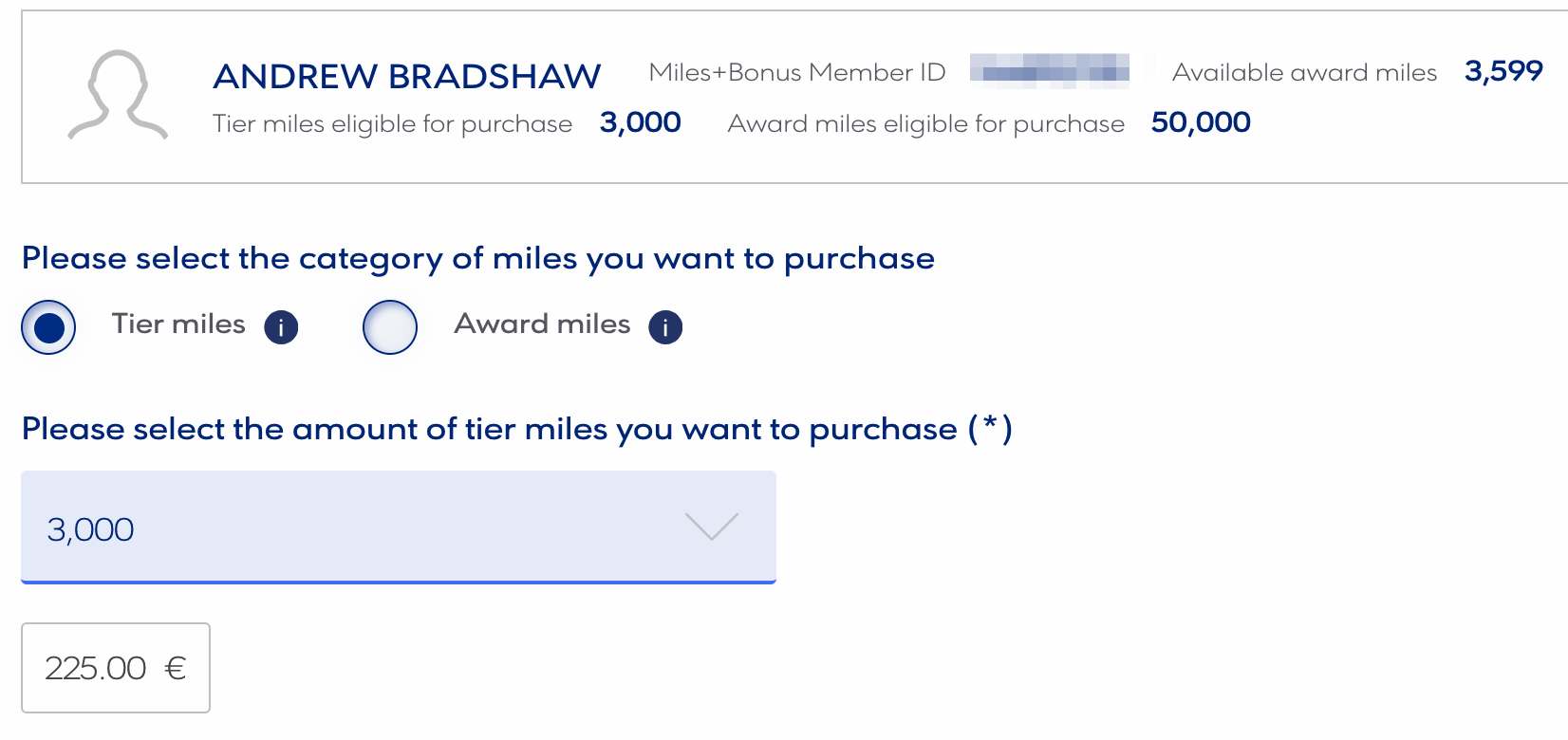
Task: Click the 3,000 tier miles eligible value
Action: coord(641,121)
